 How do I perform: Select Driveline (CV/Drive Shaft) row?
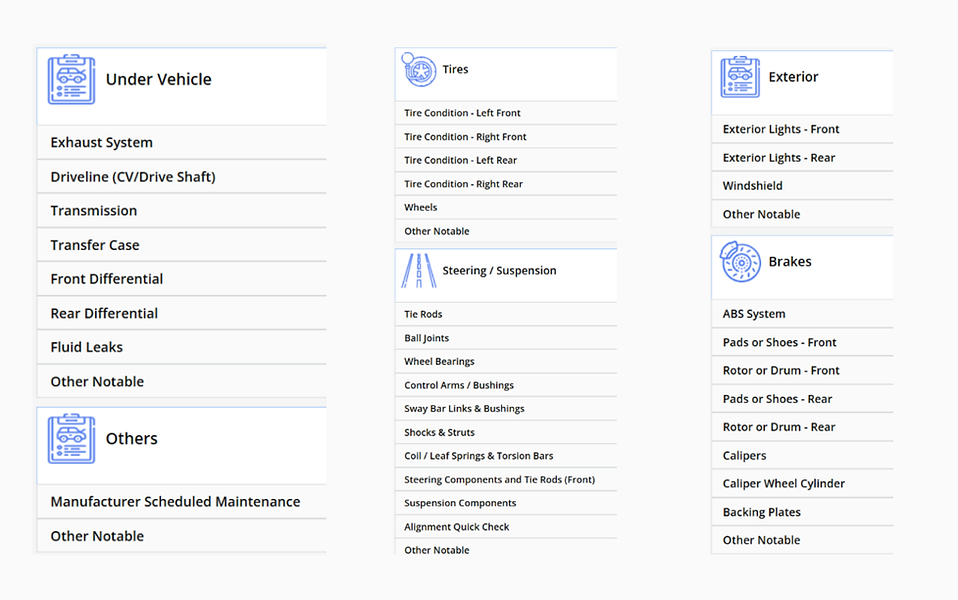coord(181,177)
